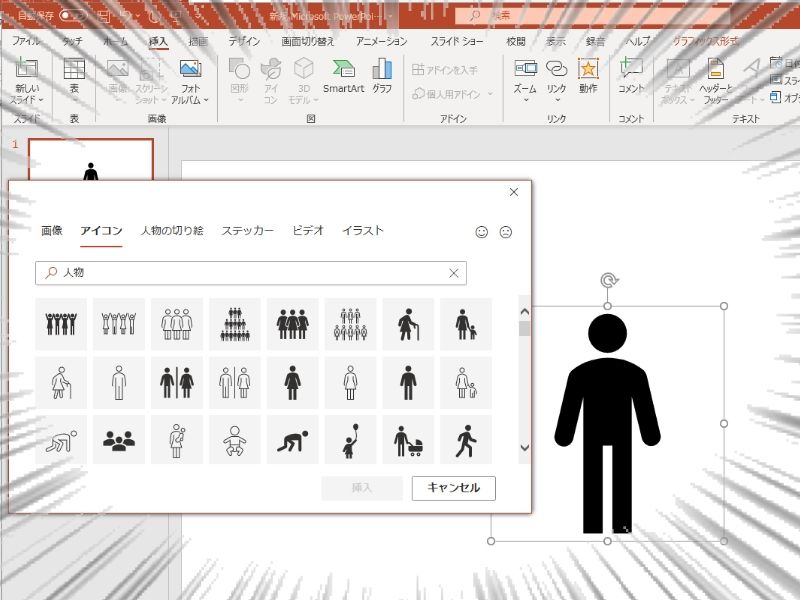This screenshot has height=600, width=800.
Task: Switch to the Images (画像) dialog tab
Action: pos(52,231)
